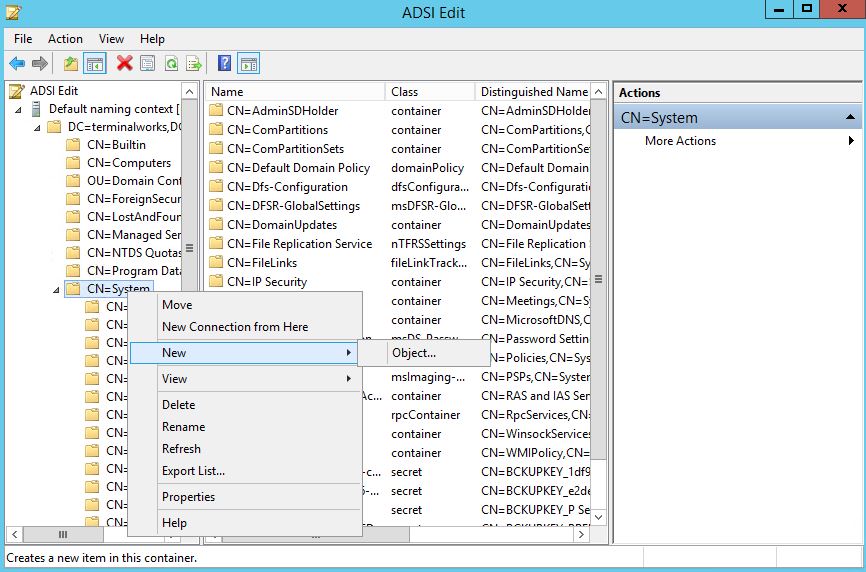Screen dimensions: 866x572
Task: Toggle Show/Hide Console Tree toolbar icon
Action: tap(94, 64)
